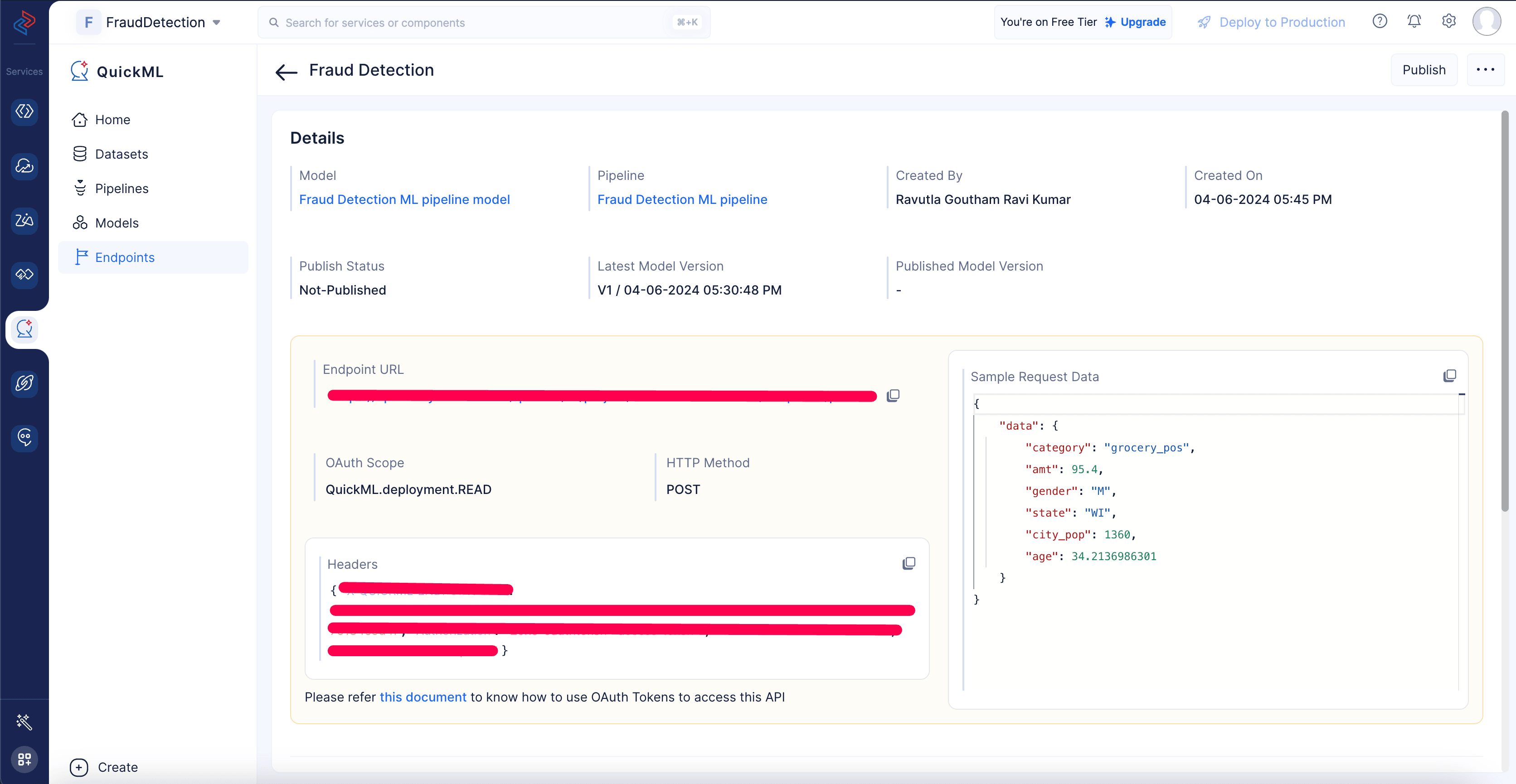This screenshot has height=784, width=1516.
Task: Open the DevOps infinity service icon
Action: point(24,275)
